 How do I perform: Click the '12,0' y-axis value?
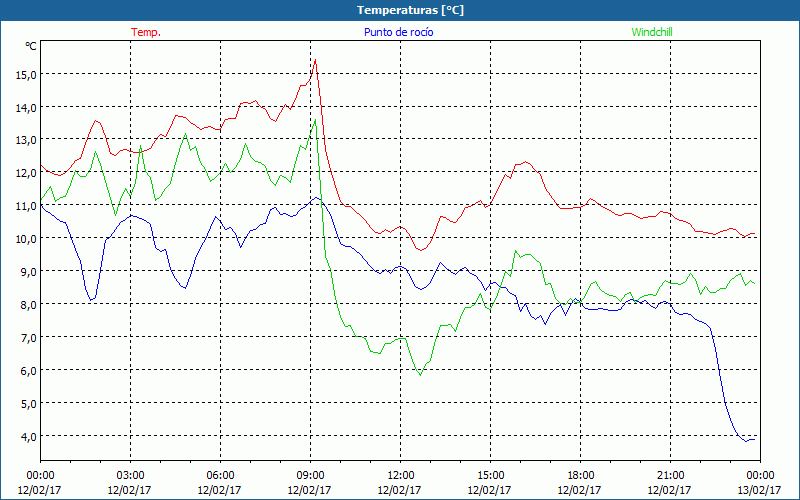coord(26,173)
